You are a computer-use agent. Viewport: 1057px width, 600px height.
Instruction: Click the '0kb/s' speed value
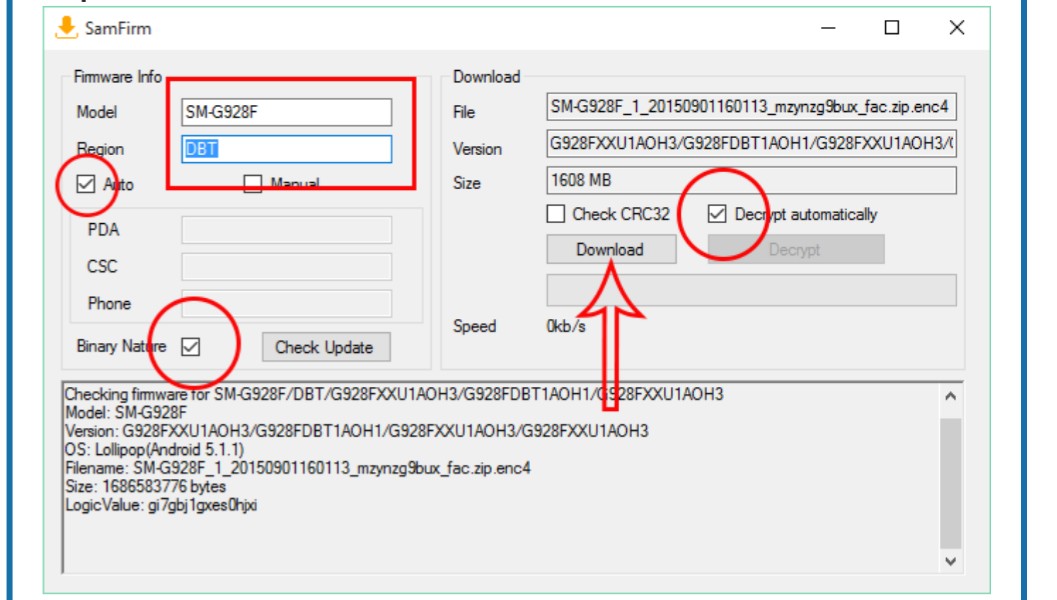[566, 327]
